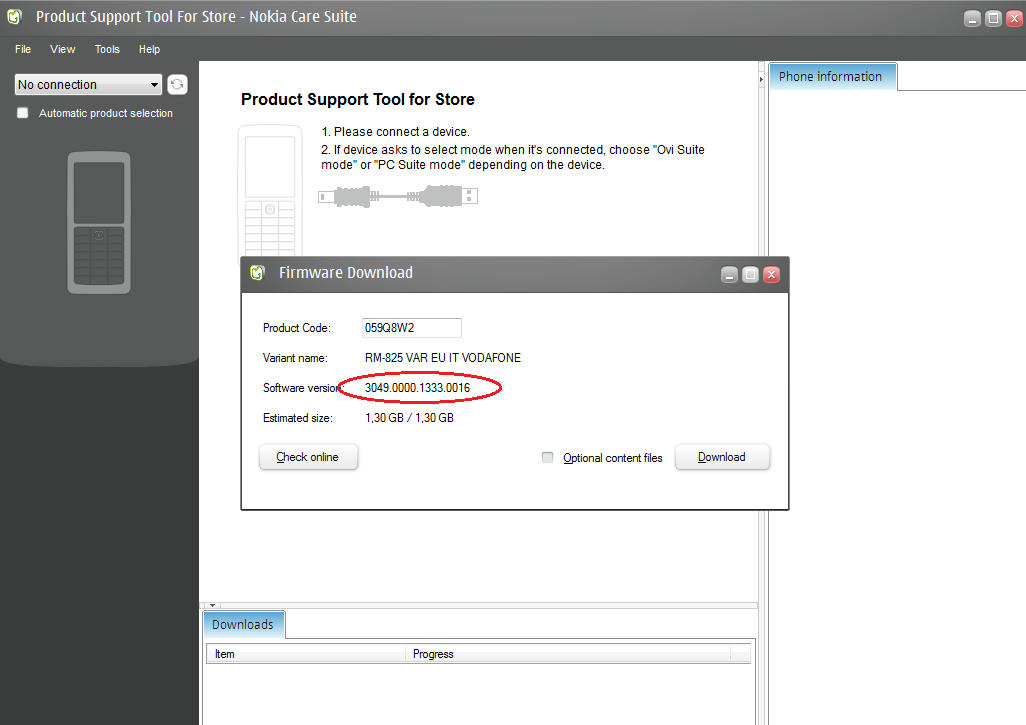Image resolution: width=1026 pixels, height=725 pixels.
Task: Minimize the Nokia Care Suite main window
Action: (x=973, y=18)
